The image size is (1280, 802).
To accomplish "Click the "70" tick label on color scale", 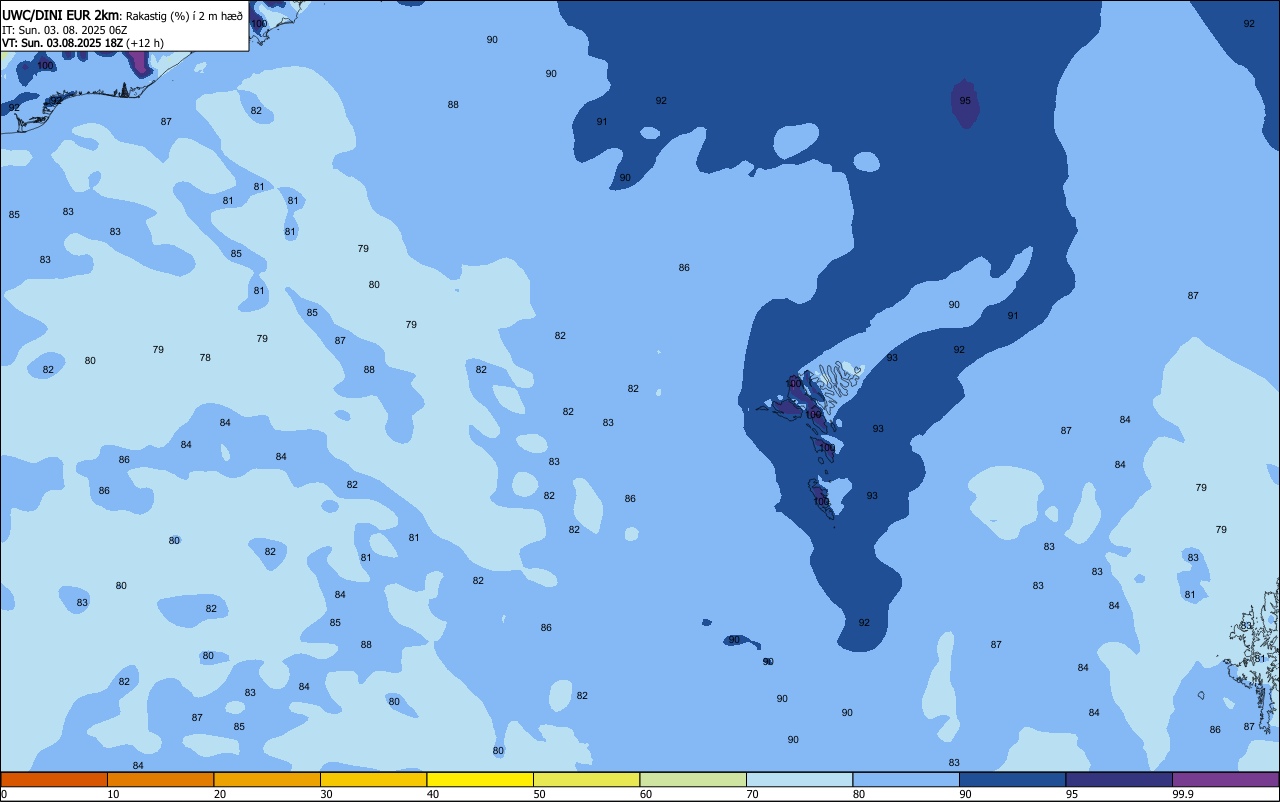I will tap(752, 794).
